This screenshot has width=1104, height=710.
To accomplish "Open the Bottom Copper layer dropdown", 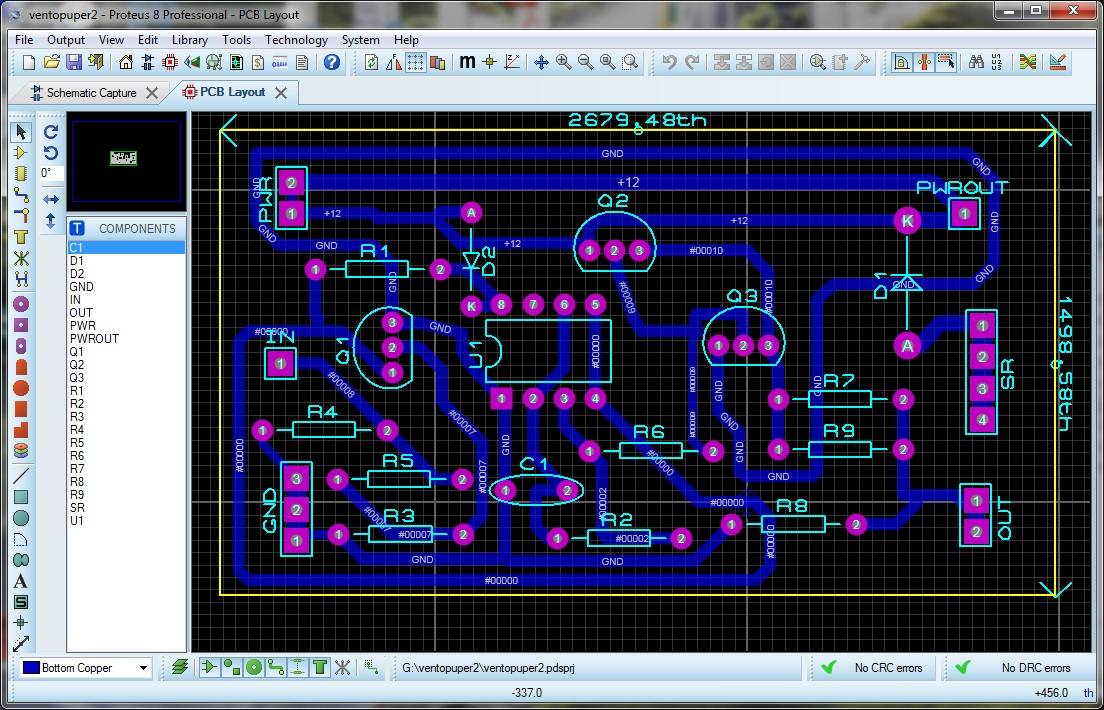I will tap(144, 668).
